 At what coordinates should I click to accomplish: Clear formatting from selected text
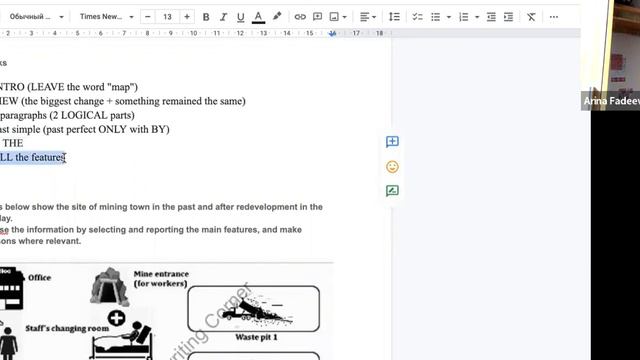click(x=531, y=17)
